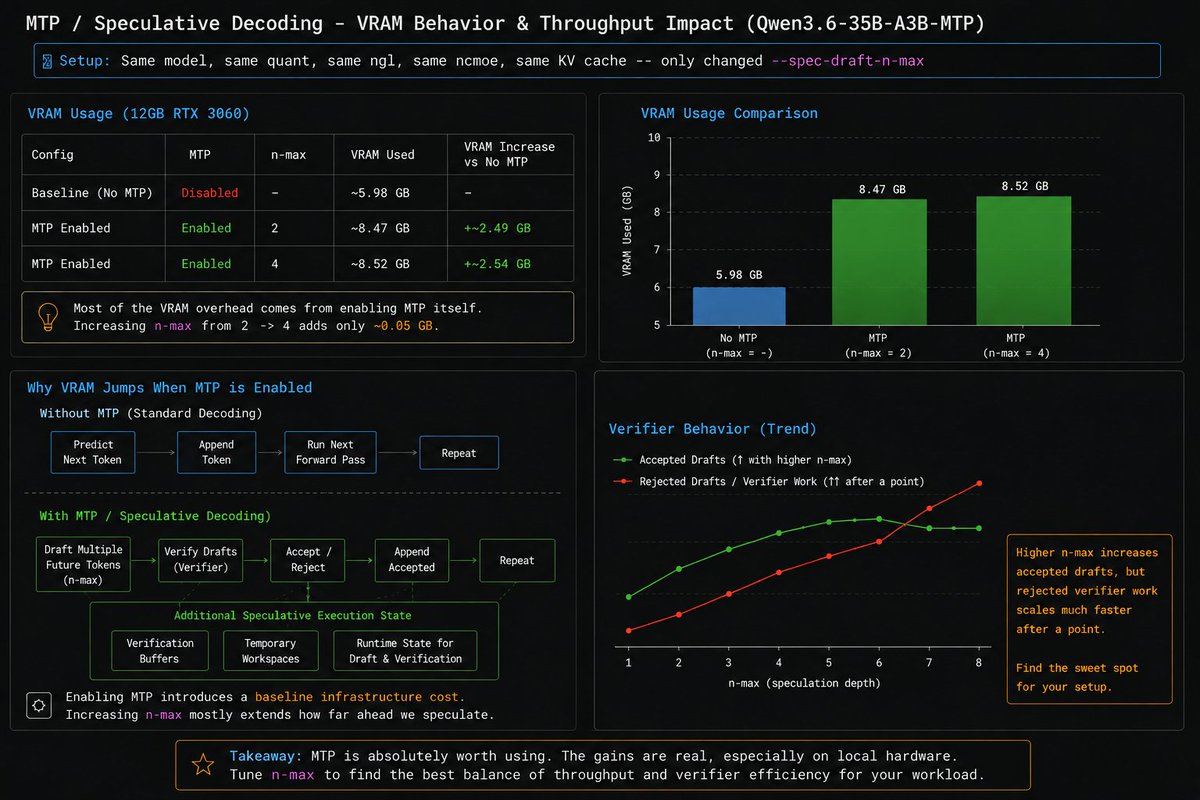Click the '~8.52 GB' table cell
1200x800 pixels.
380,264
